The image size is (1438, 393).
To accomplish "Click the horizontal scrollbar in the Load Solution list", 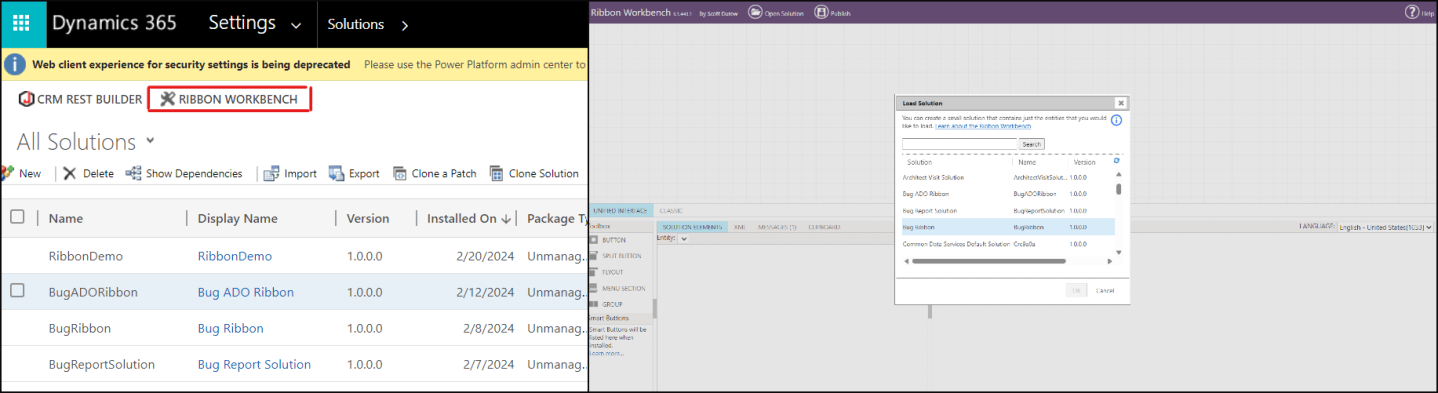I will tap(988, 261).
